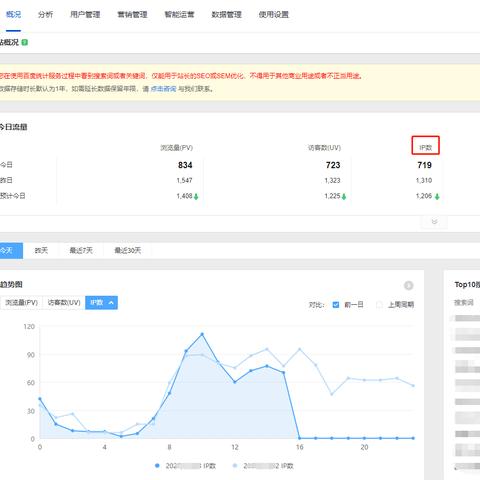Open the 搜索词 tab in Top10 panel

pos(464,303)
